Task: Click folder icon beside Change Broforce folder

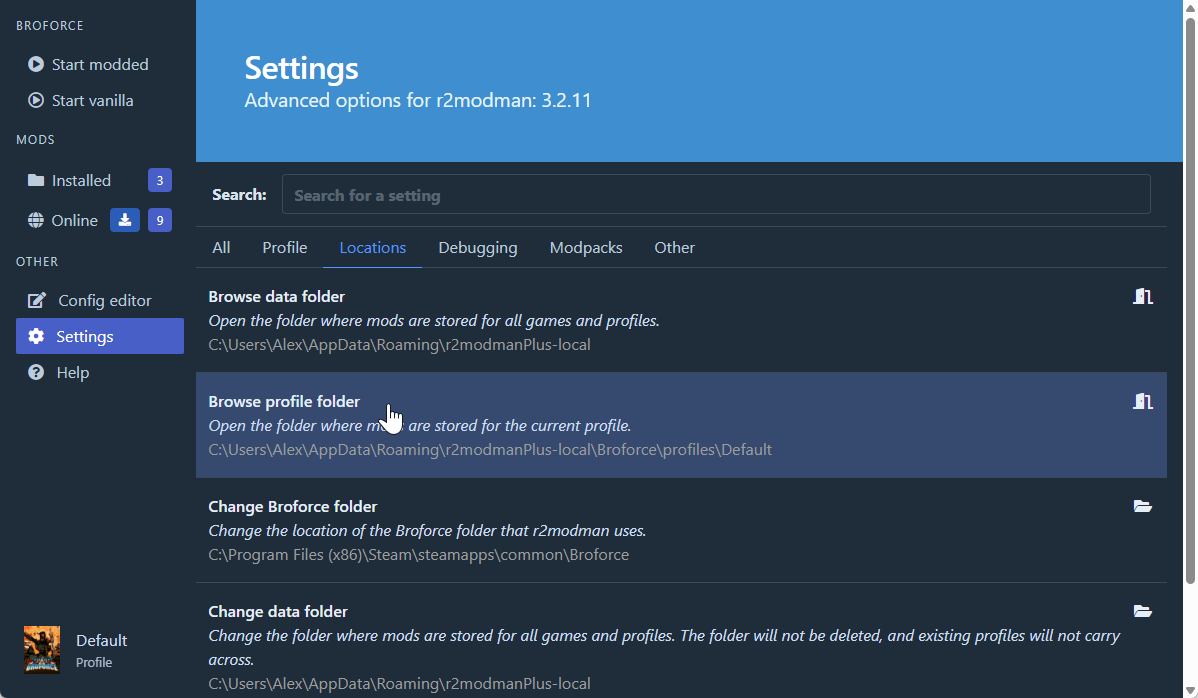Action: (1143, 506)
